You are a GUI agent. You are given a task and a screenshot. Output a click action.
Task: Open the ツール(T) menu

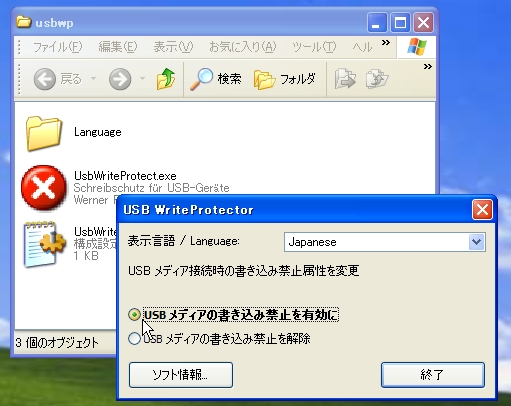pyautogui.click(x=314, y=47)
